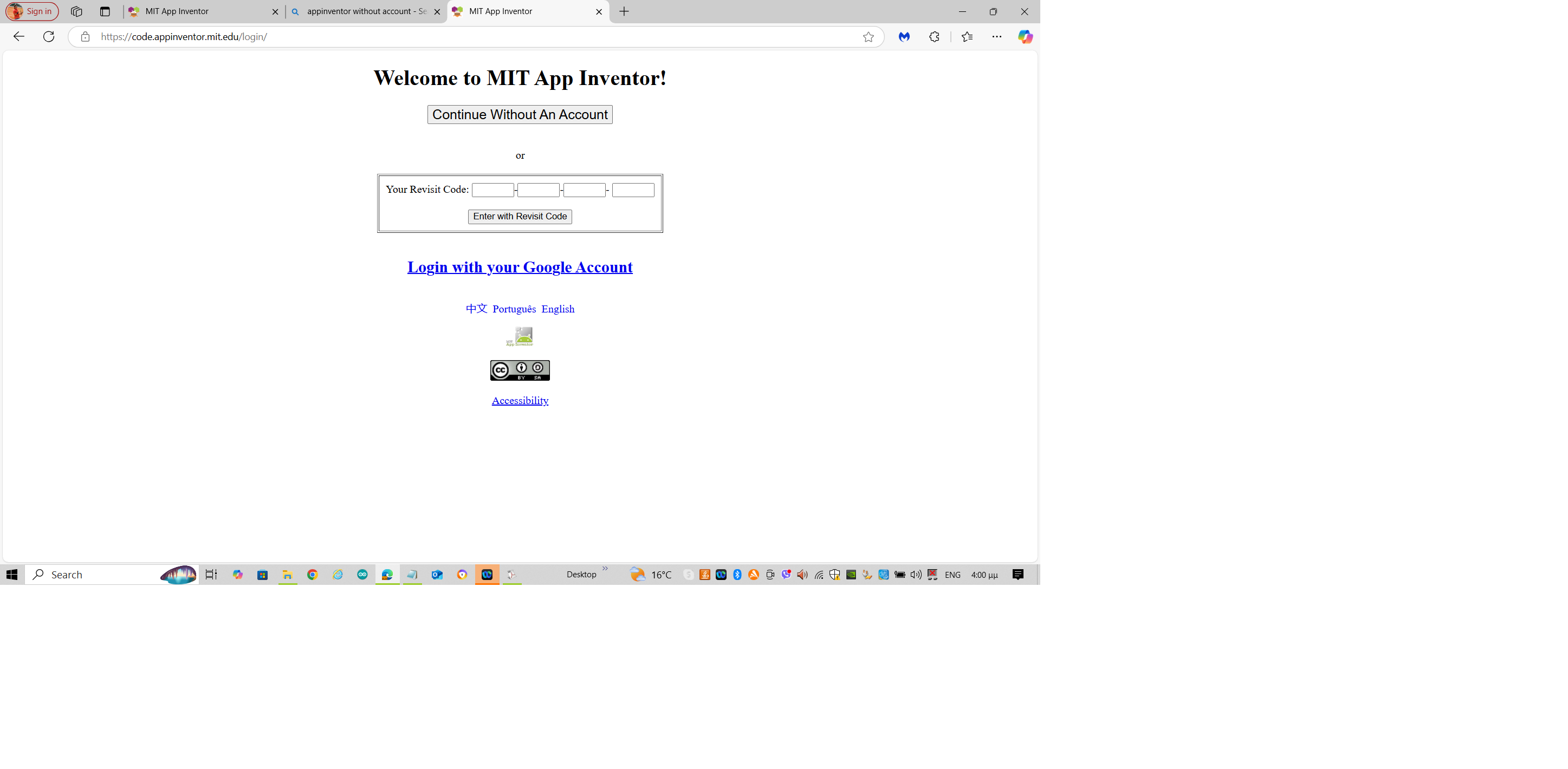This screenshot has width=1568, height=769.
Task: Click the MIT App Inventor logo image
Action: pos(520,336)
